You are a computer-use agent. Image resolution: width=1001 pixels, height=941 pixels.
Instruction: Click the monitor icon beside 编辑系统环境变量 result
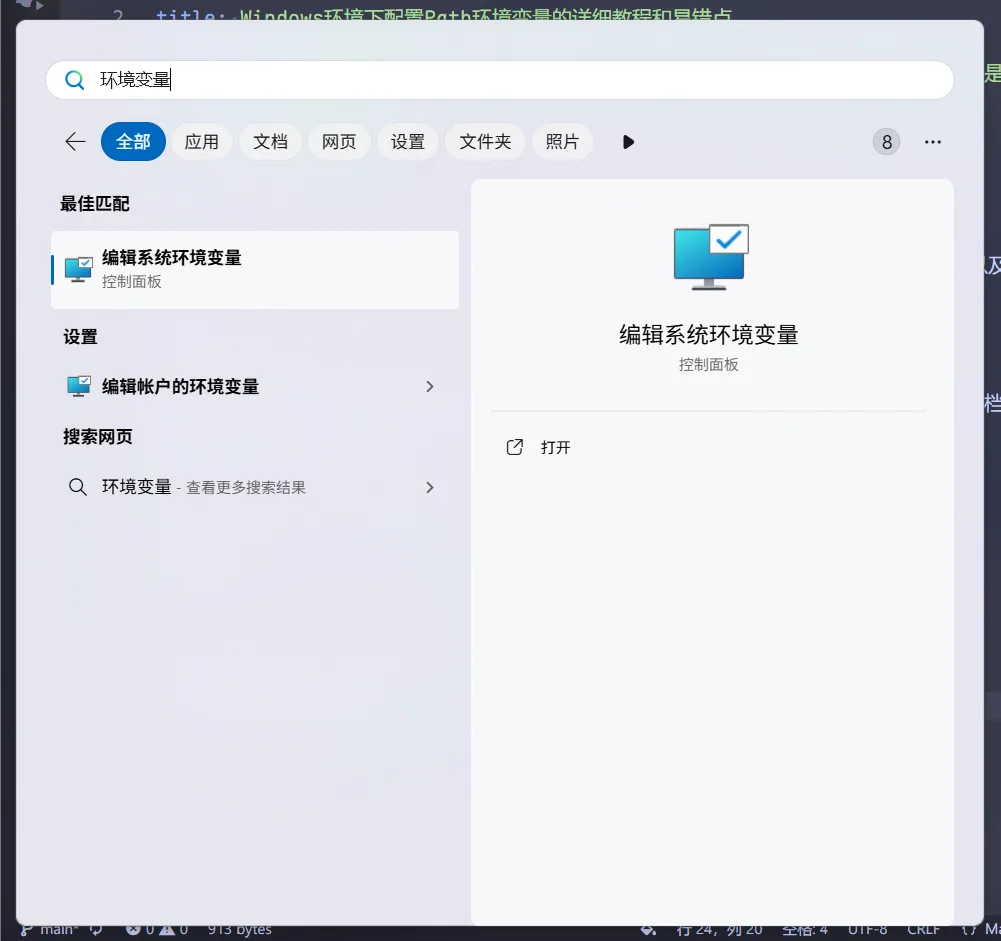pos(78,269)
